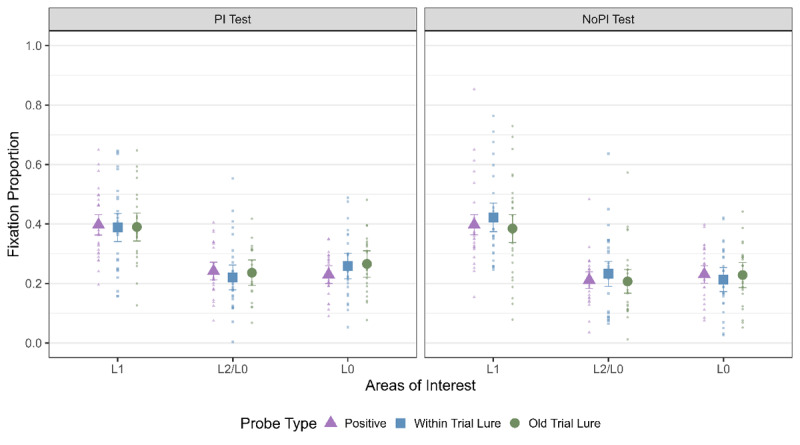Click the purple triangle at L2/L0 in NoPI Test
The height and width of the screenshot is (445, 800).
tap(589, 279)
